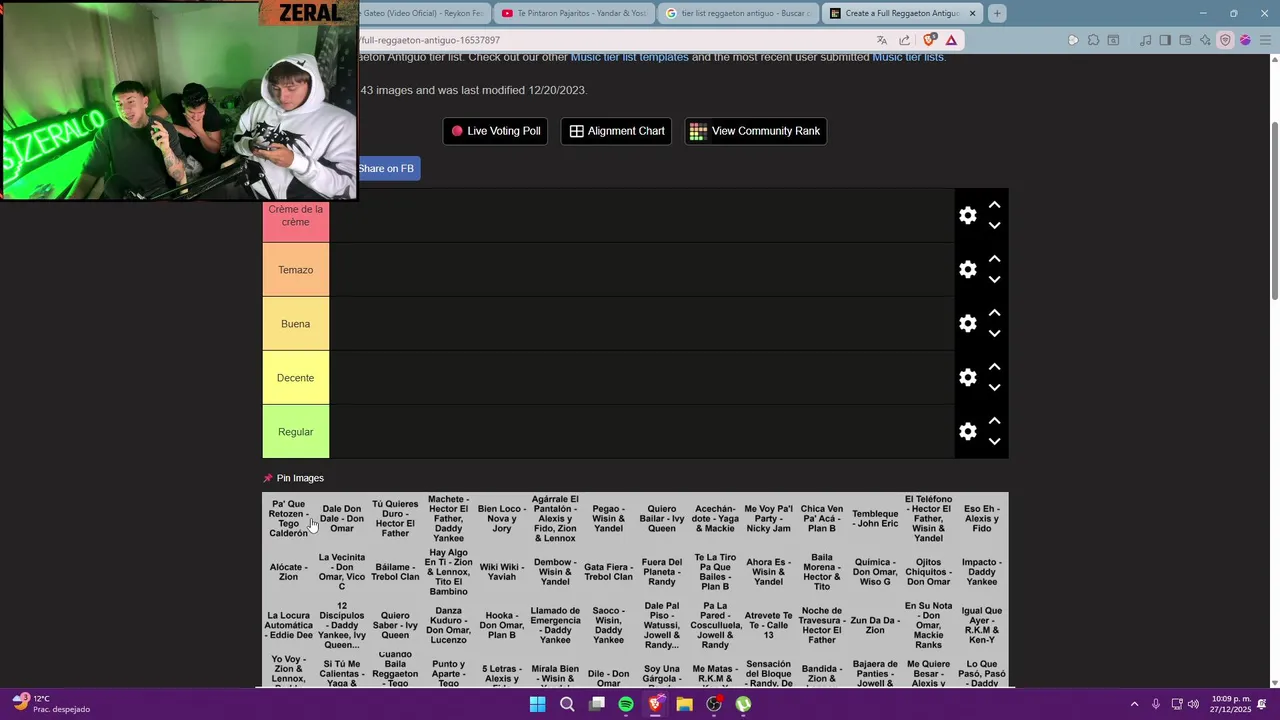
Task: Move Temazo tier down with arrow
Action: (x=994, y=280)
